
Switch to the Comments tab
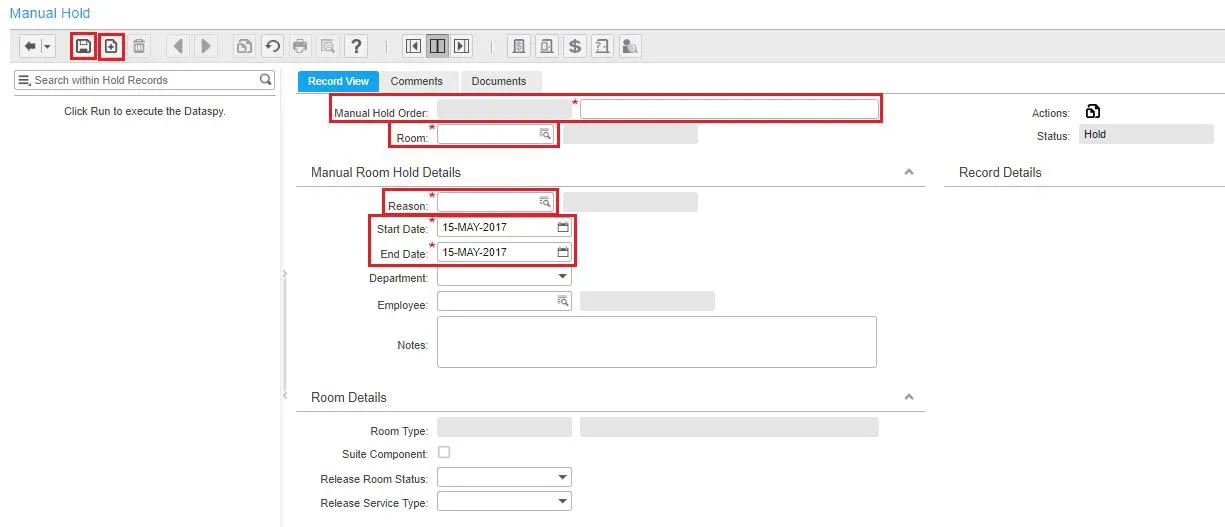[x=417, y=81]
